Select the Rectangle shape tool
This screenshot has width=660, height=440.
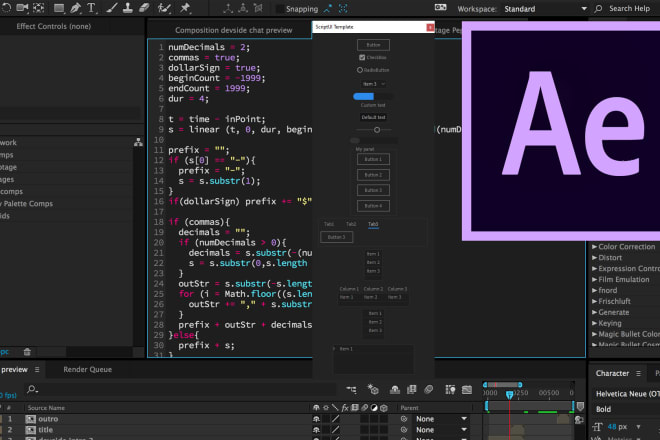coord(59,8)
